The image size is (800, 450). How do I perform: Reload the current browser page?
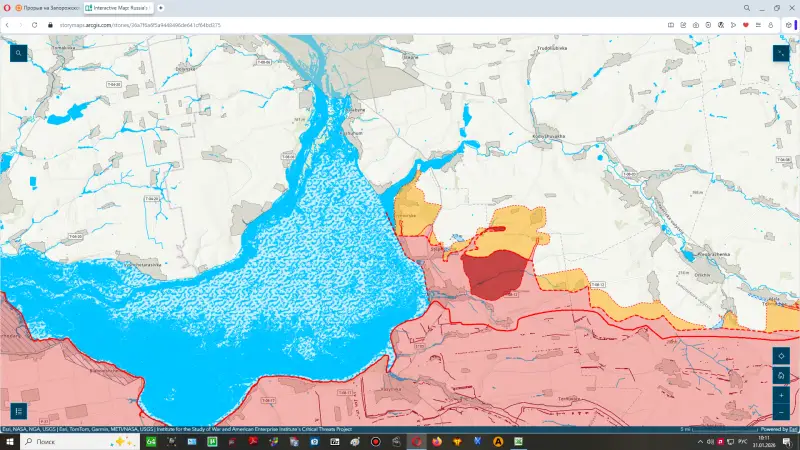34,24
